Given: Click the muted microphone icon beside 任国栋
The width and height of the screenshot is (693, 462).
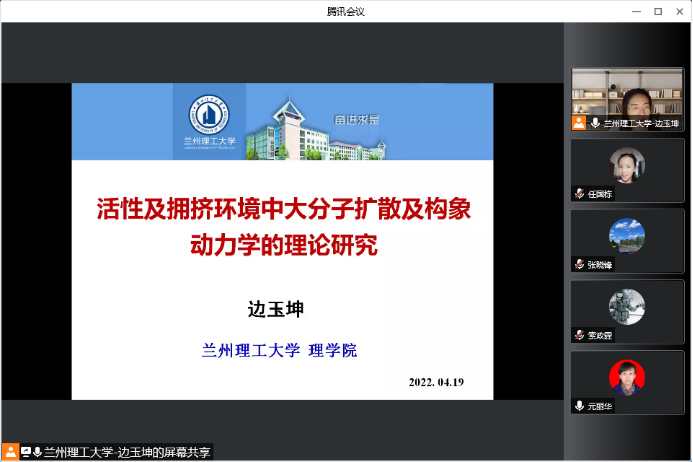Looking at the screenshot, I should click(578, 193).
